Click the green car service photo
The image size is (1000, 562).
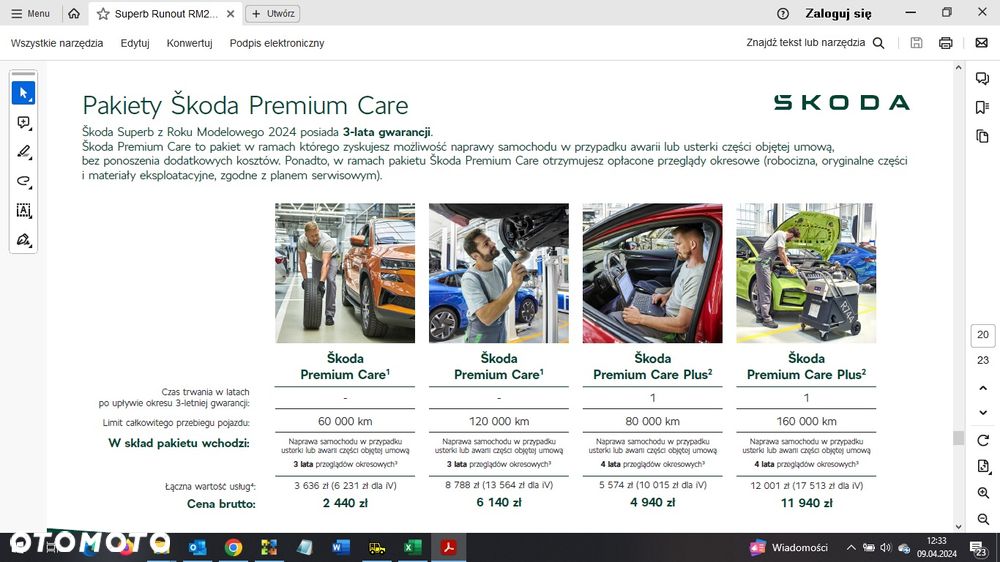coord(806,273)
